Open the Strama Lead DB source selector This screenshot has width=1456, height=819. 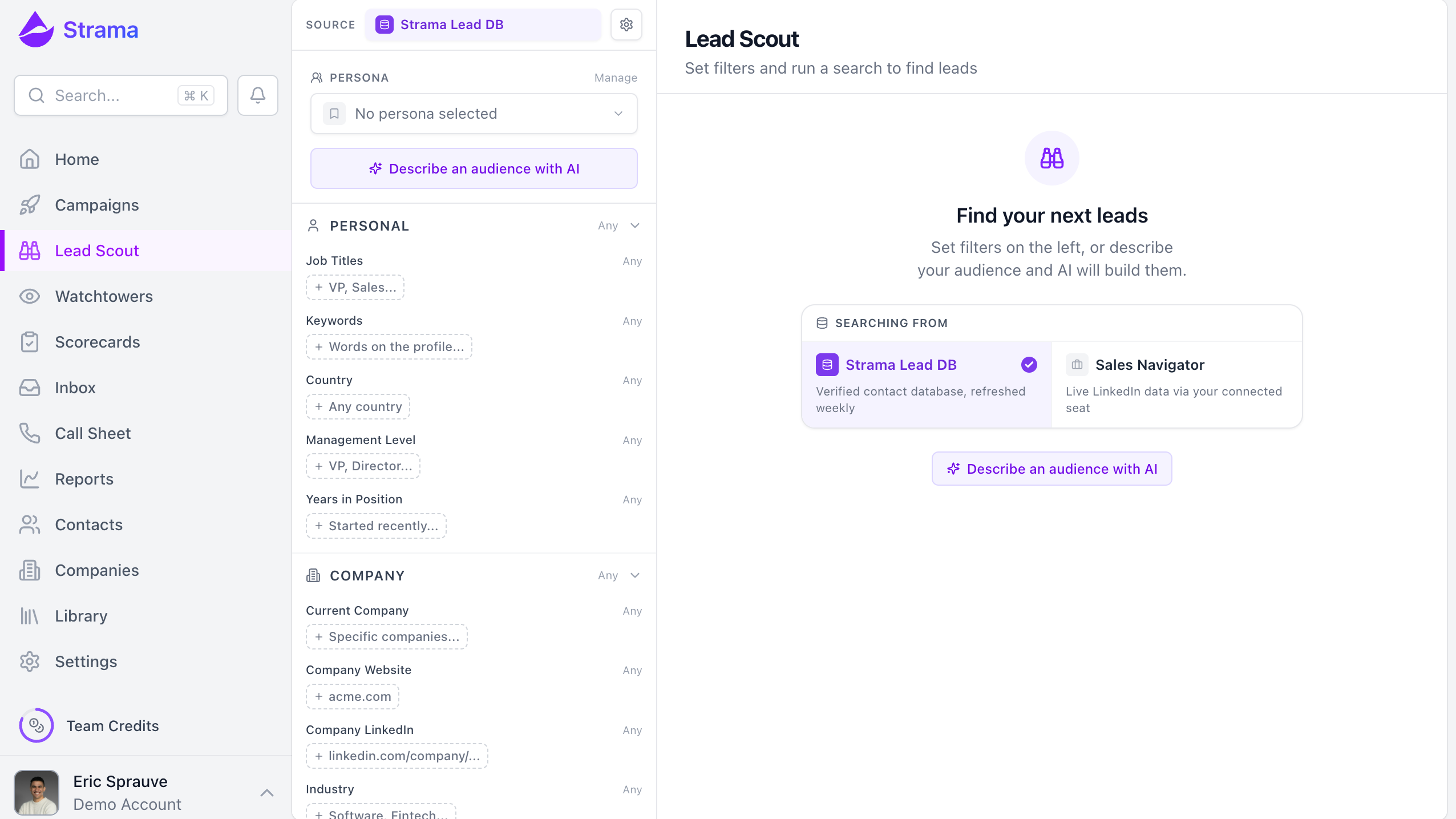[x=483, y=25]
